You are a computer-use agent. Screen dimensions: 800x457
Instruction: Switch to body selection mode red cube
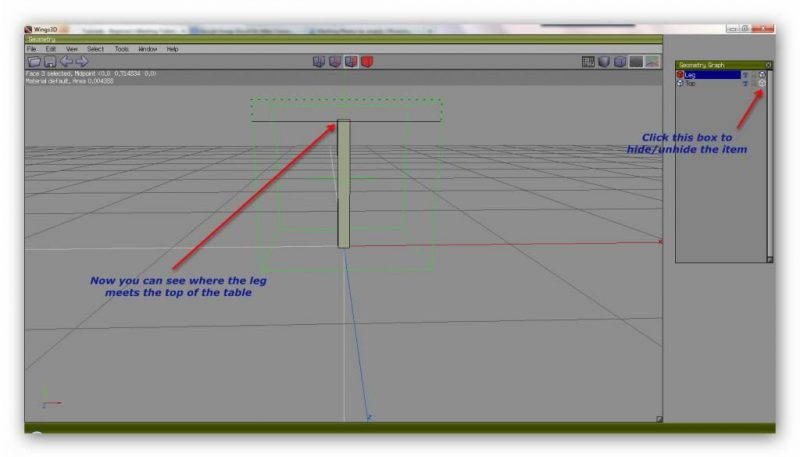(x=367, y=62)
